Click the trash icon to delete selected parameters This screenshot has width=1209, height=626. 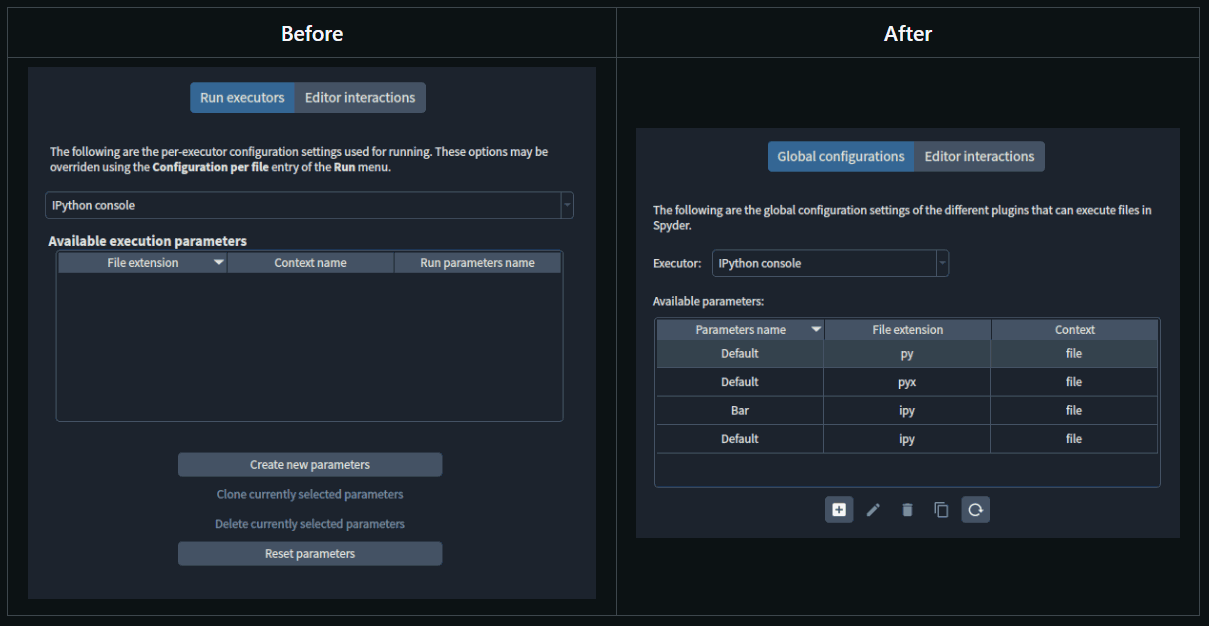(x=907, y=509)
